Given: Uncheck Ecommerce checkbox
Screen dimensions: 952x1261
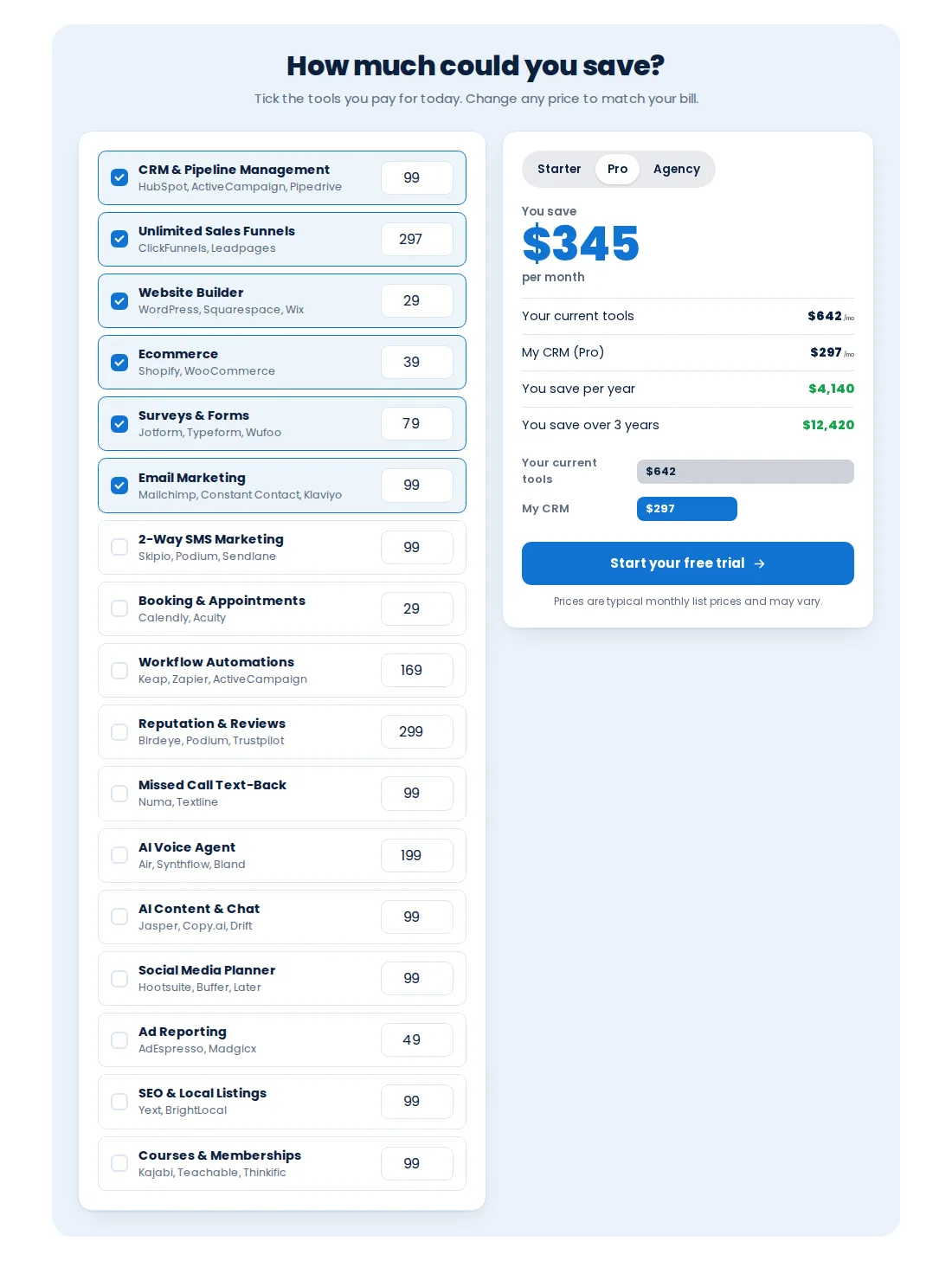Looking at the screenshot, I should (119, 362).
